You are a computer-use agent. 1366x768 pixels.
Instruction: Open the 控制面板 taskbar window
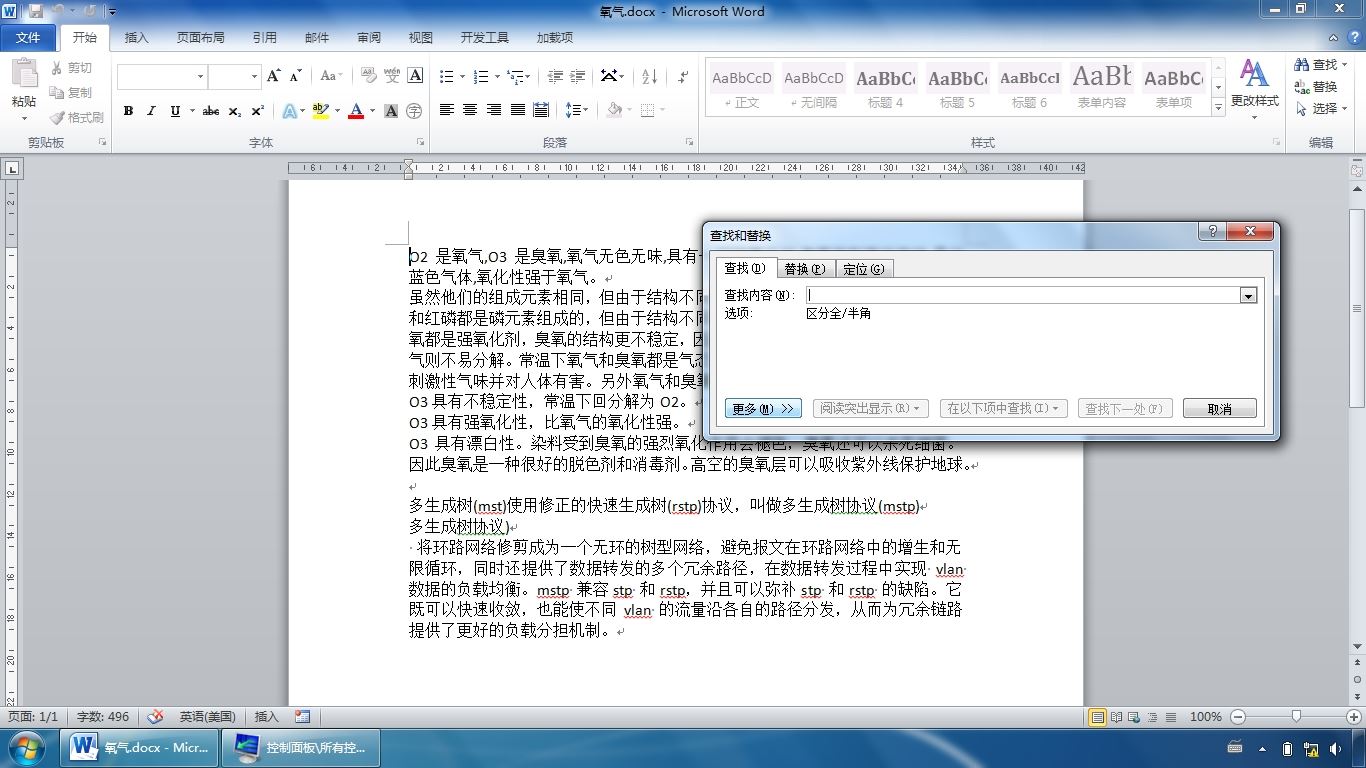[x=301, y=748]
